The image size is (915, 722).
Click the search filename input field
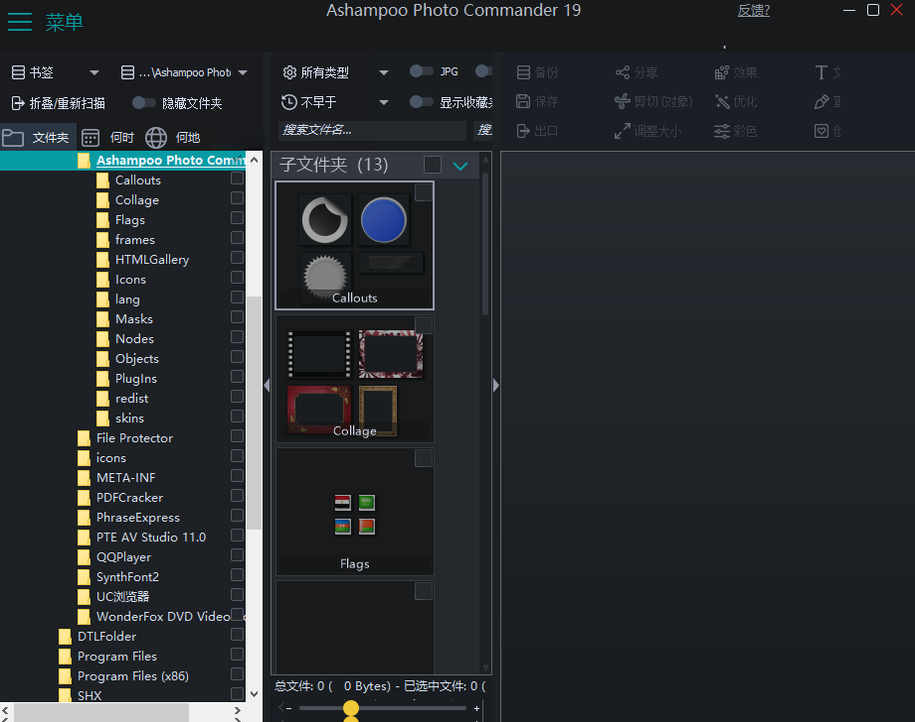pyautogui.click(x=372, y=130)
